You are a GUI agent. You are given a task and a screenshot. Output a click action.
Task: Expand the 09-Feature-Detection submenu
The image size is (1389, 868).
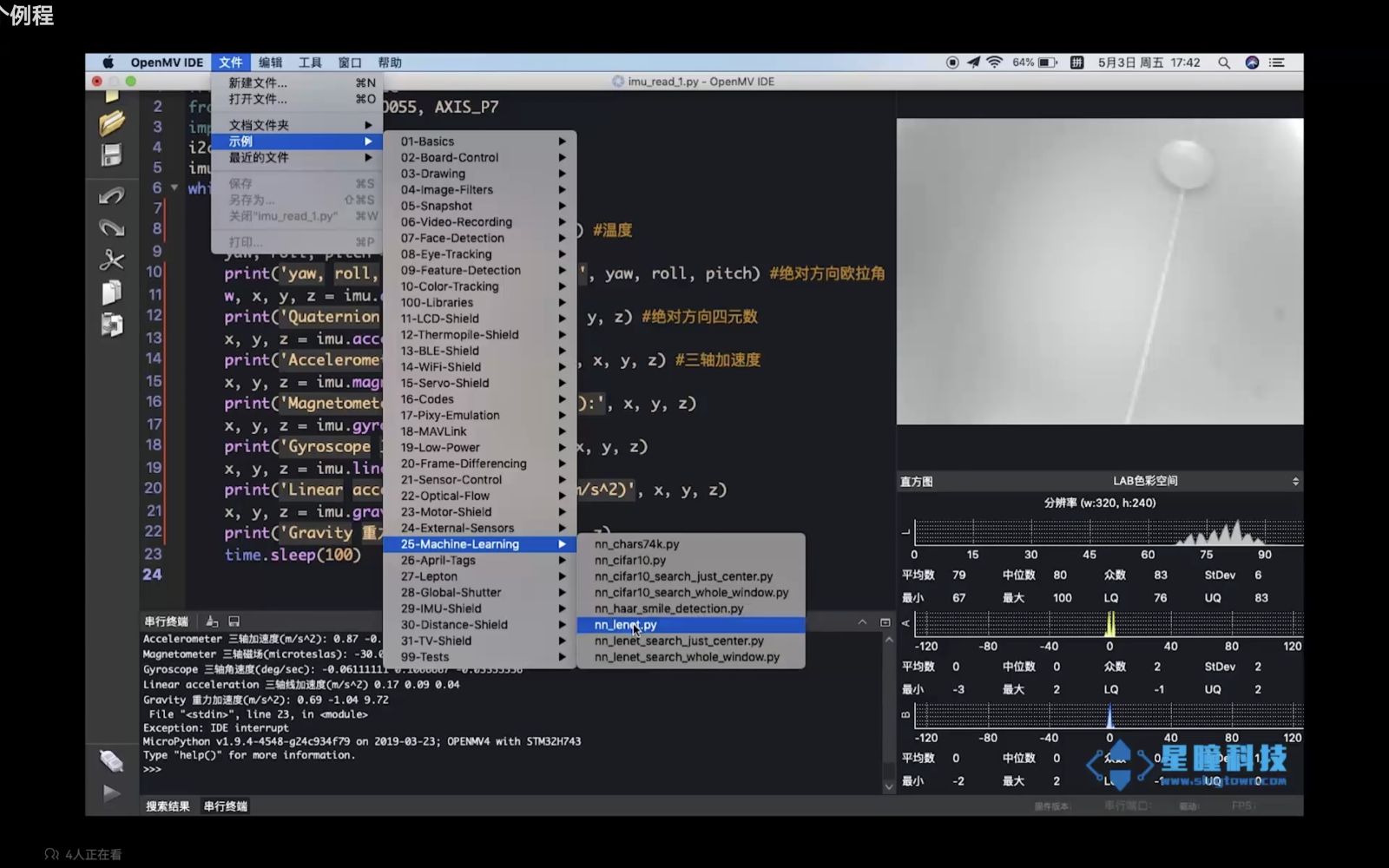(479, 270)
